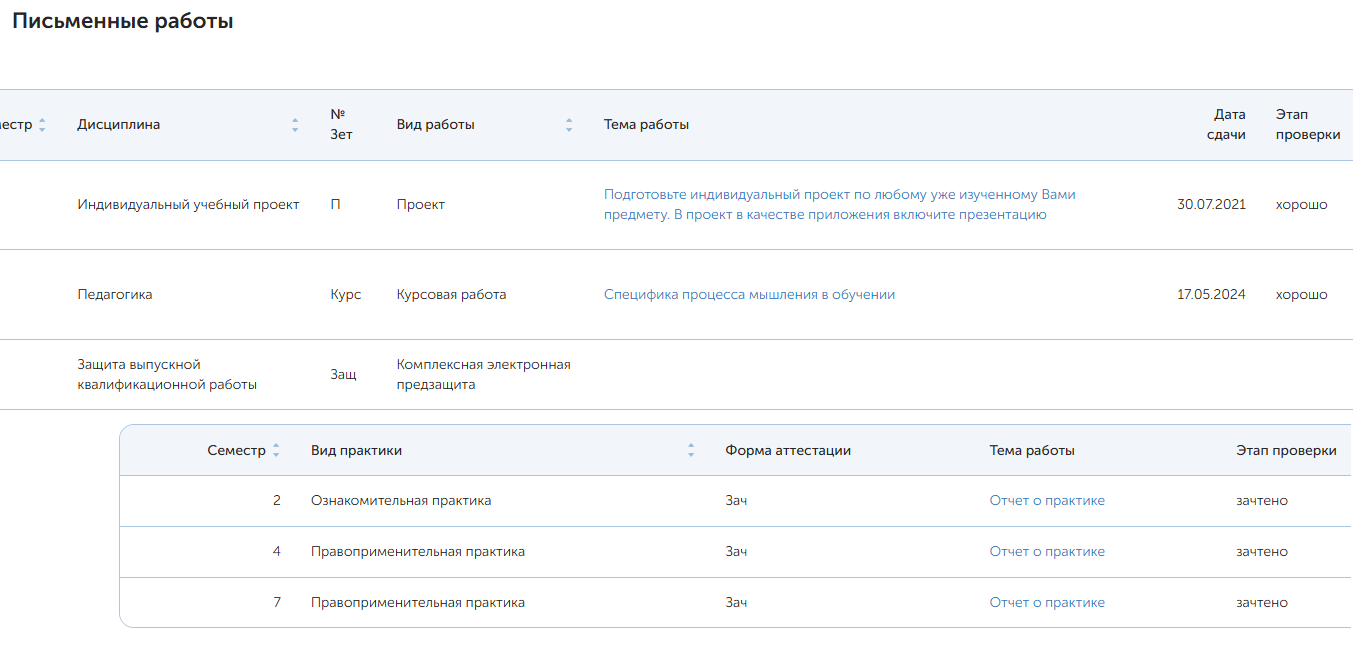Open the 'Специфика процесса мышления в обучении' link
Viewport: 1353px width, 647px height.
(749, 295)
